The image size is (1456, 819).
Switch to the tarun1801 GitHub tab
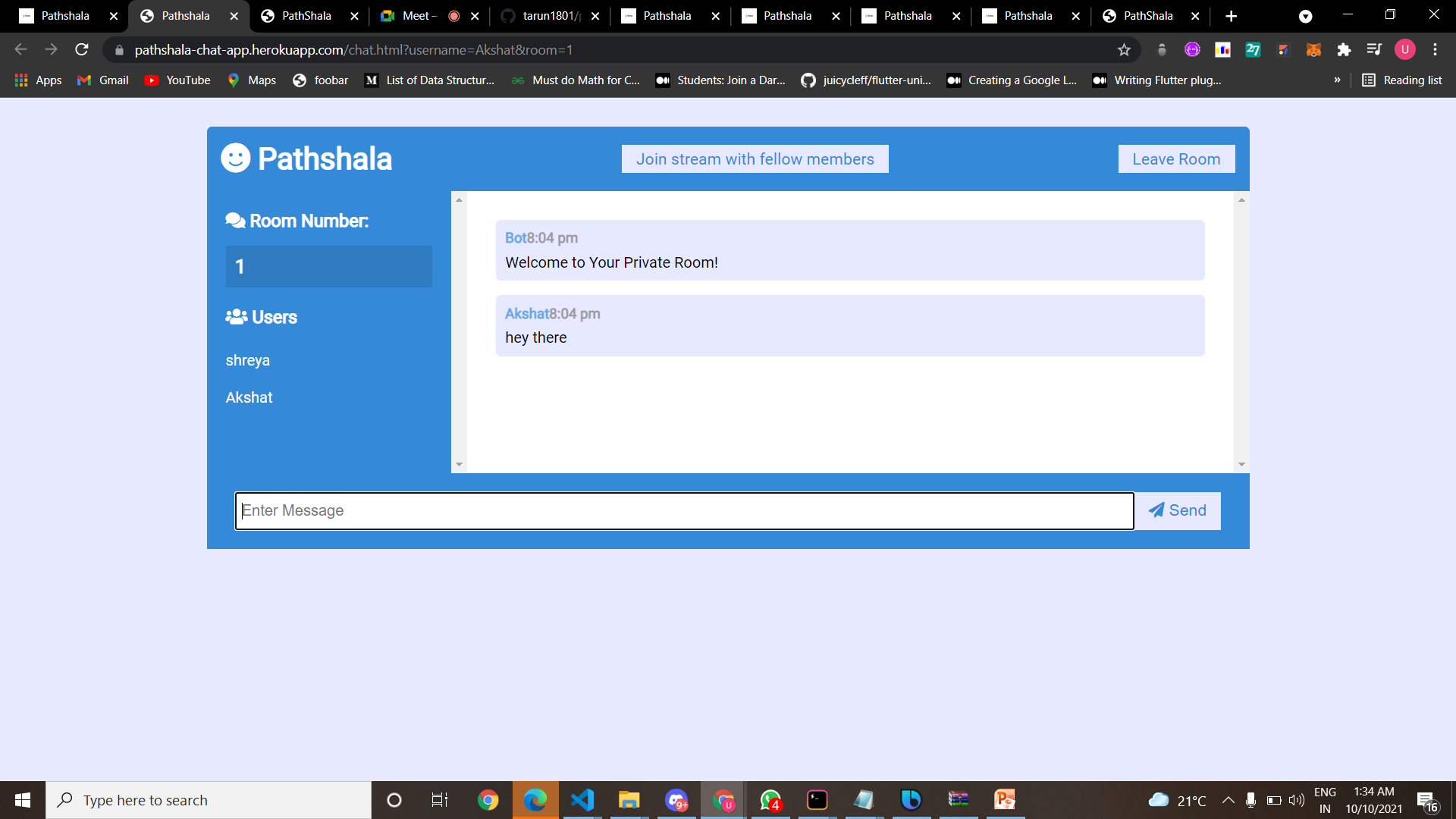click(x=550, y=16)
